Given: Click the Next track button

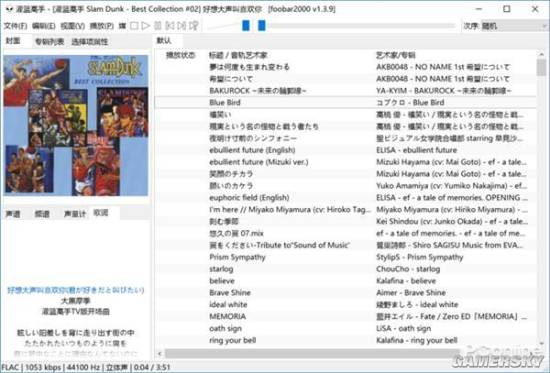Looking at the screenshot, I should coord(182,26).
